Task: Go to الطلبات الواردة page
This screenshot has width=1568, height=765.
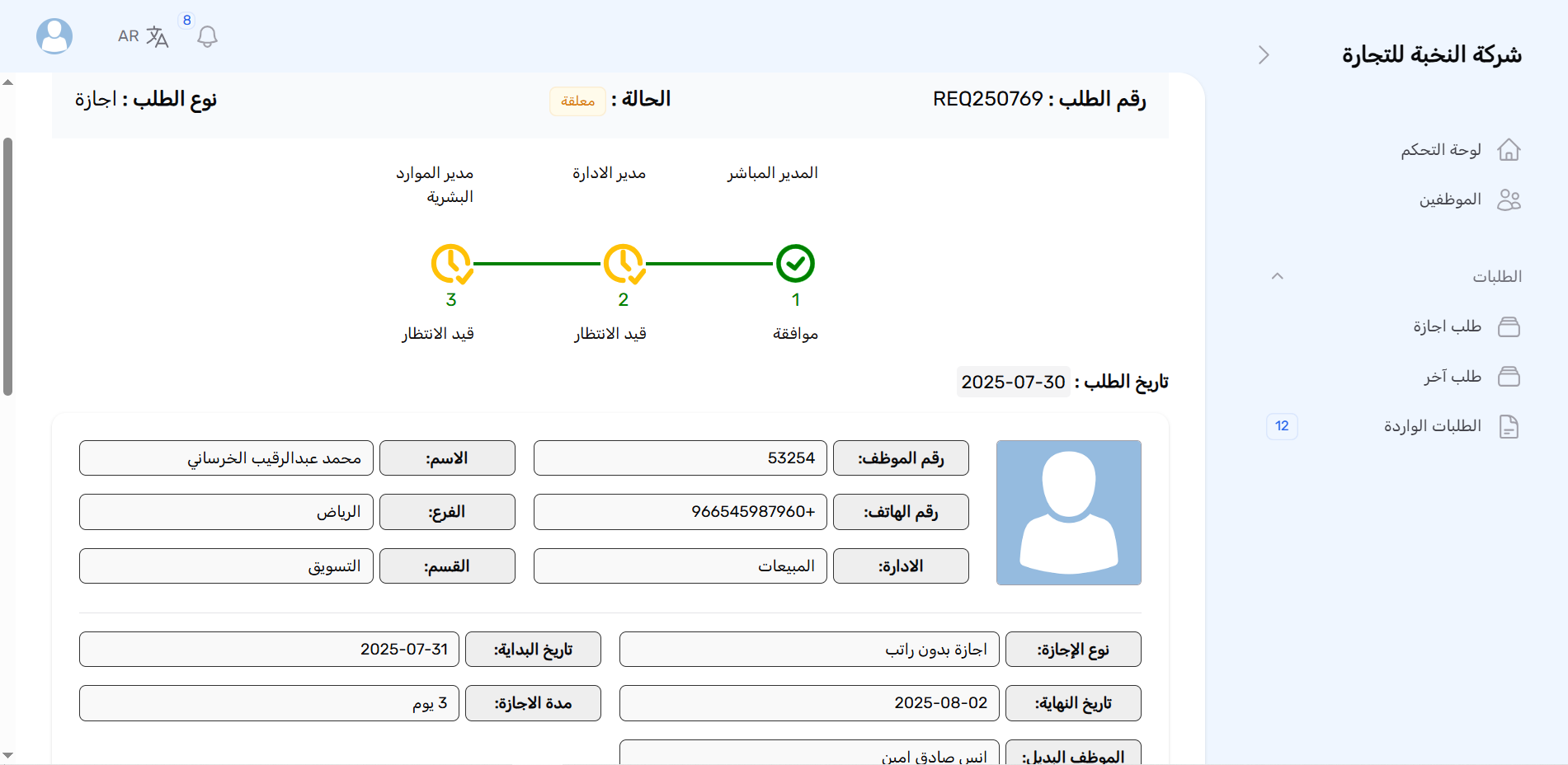Action: [1432, 426]
